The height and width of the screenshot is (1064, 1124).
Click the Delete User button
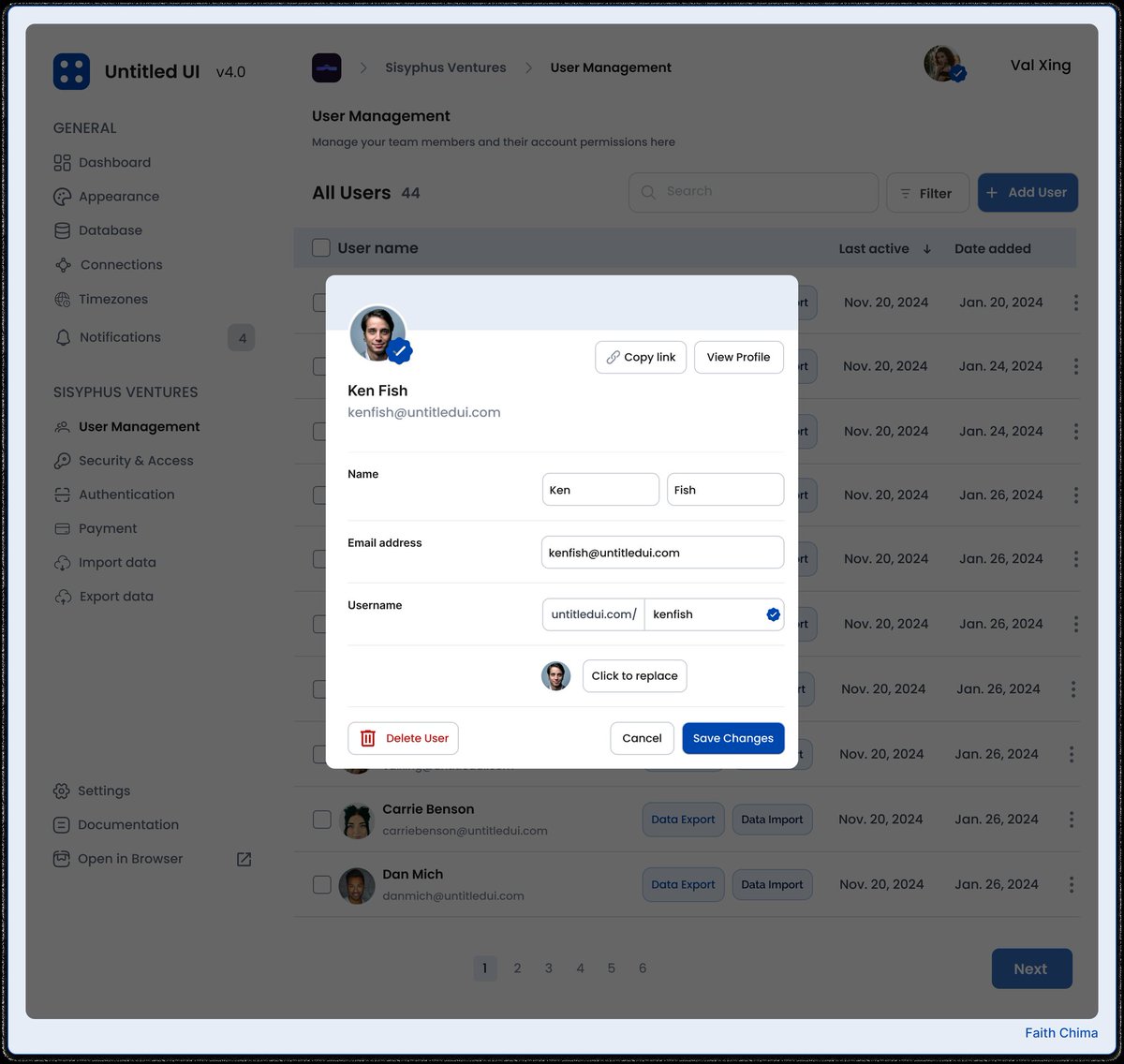403,738
